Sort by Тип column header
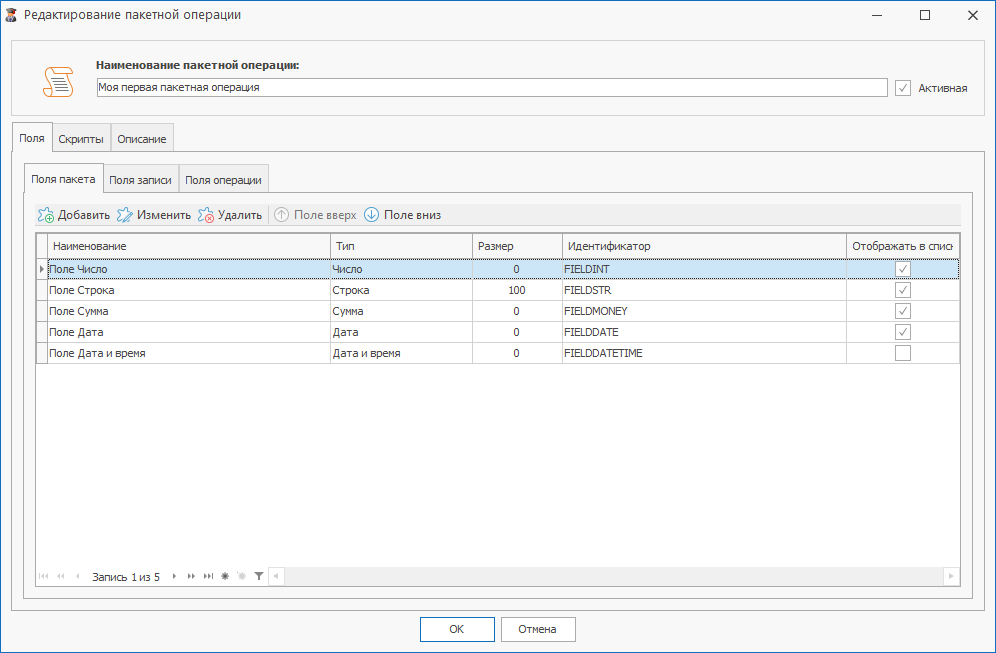996x653 pixels. click(x=401, y=246)
